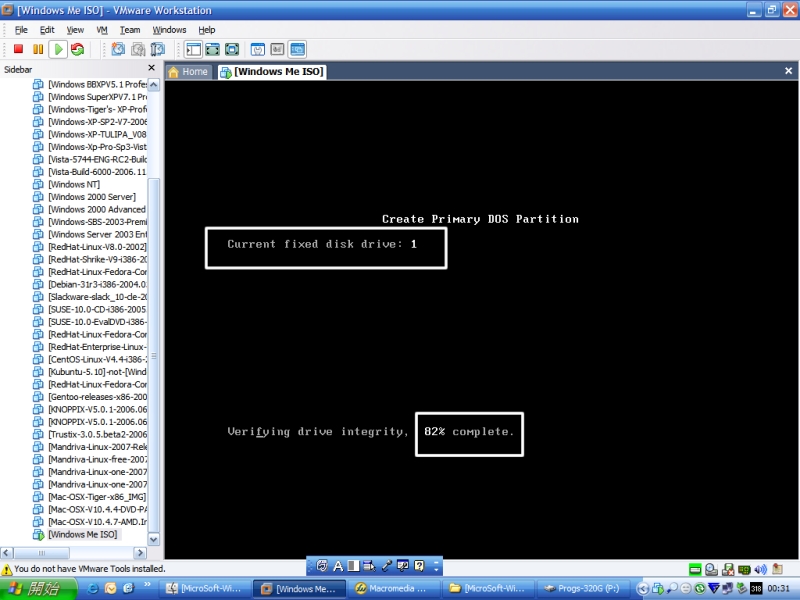Image resolution: width=800 pixels, height=600 pixels.
Task: Toggle the Show/Hide Sidebar toolbar icon
Action: click(x=193, y=49)
